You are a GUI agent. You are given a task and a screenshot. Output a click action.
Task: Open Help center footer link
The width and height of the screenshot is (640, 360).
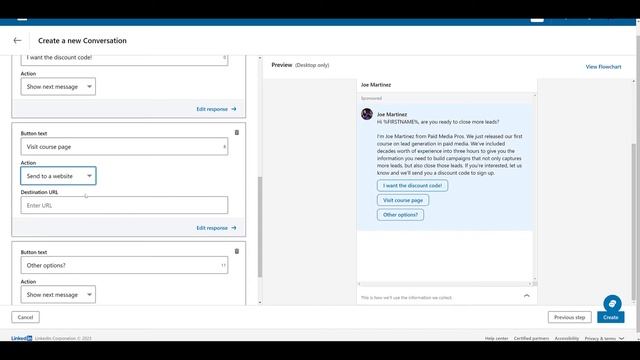[496, 338]
